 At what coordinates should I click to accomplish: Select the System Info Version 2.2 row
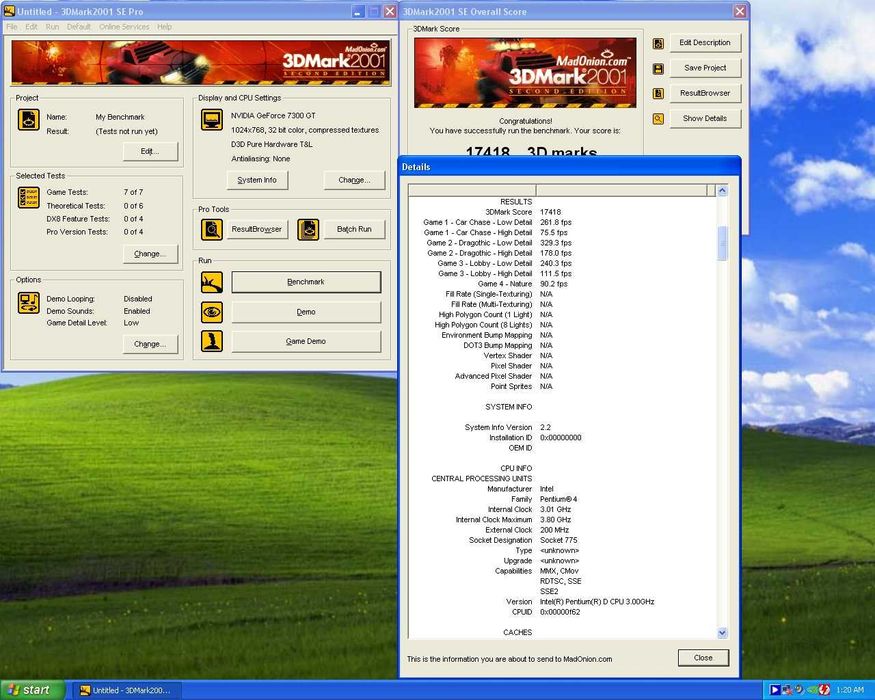click(562, 428)
